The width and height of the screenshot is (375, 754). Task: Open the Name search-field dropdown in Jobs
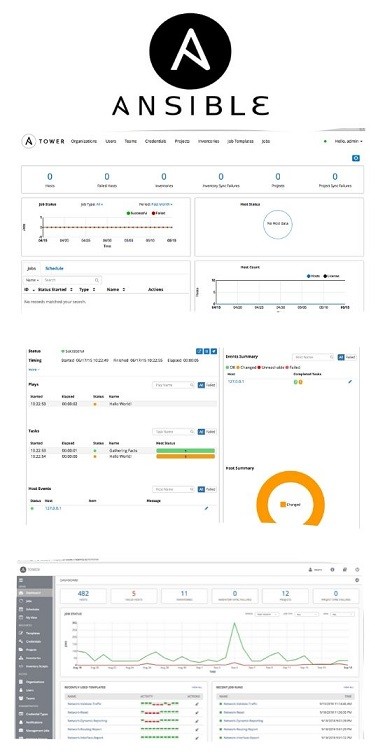(x=32, y=280)
